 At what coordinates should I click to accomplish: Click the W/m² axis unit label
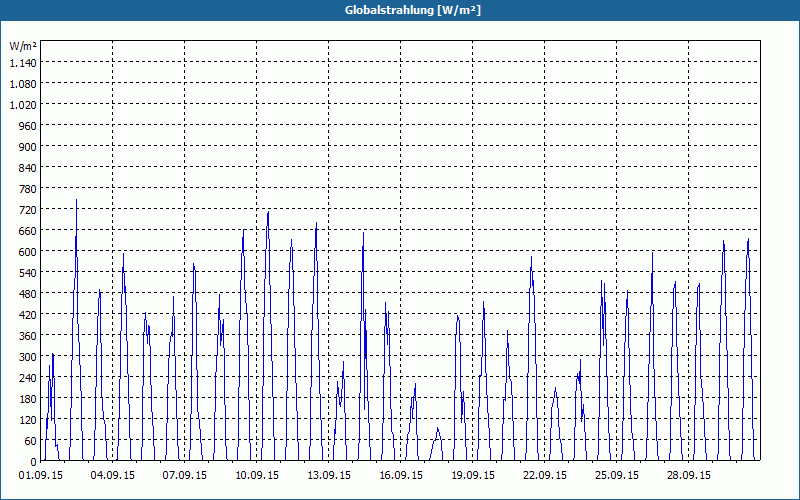click(23, 46)
